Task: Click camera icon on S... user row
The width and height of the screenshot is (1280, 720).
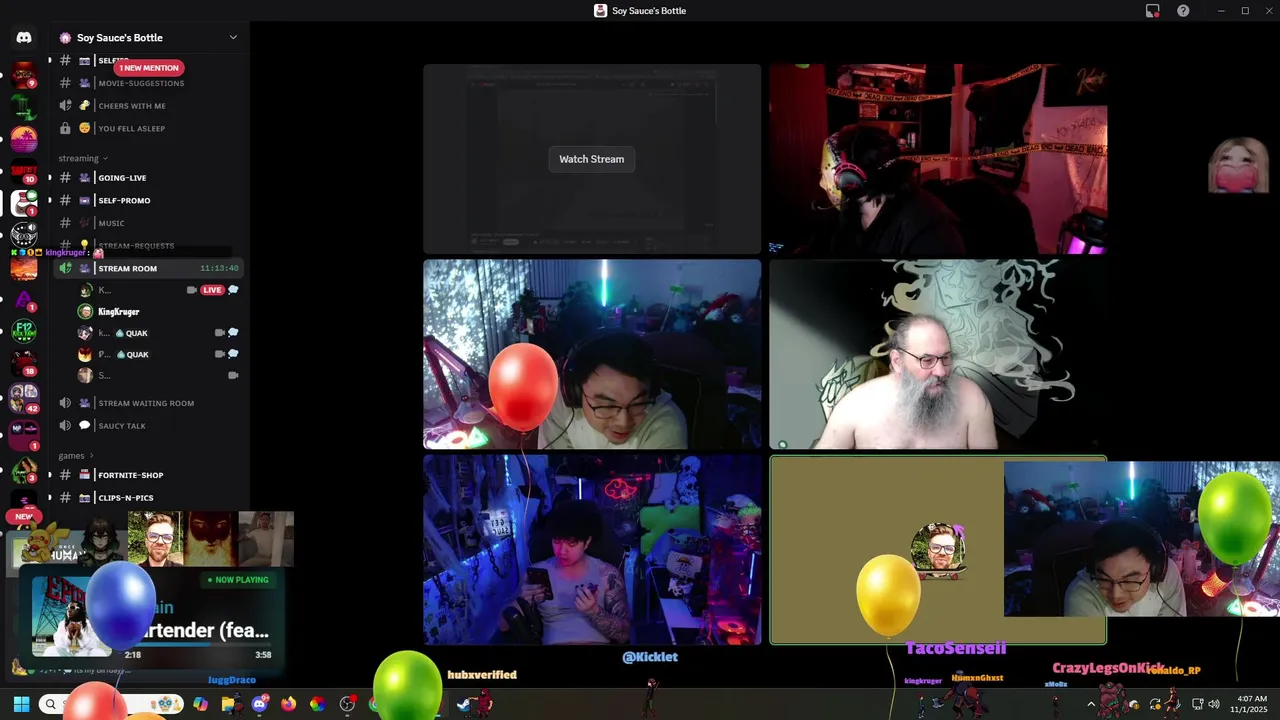Action: pyautogui.click(x=233, y=375)
